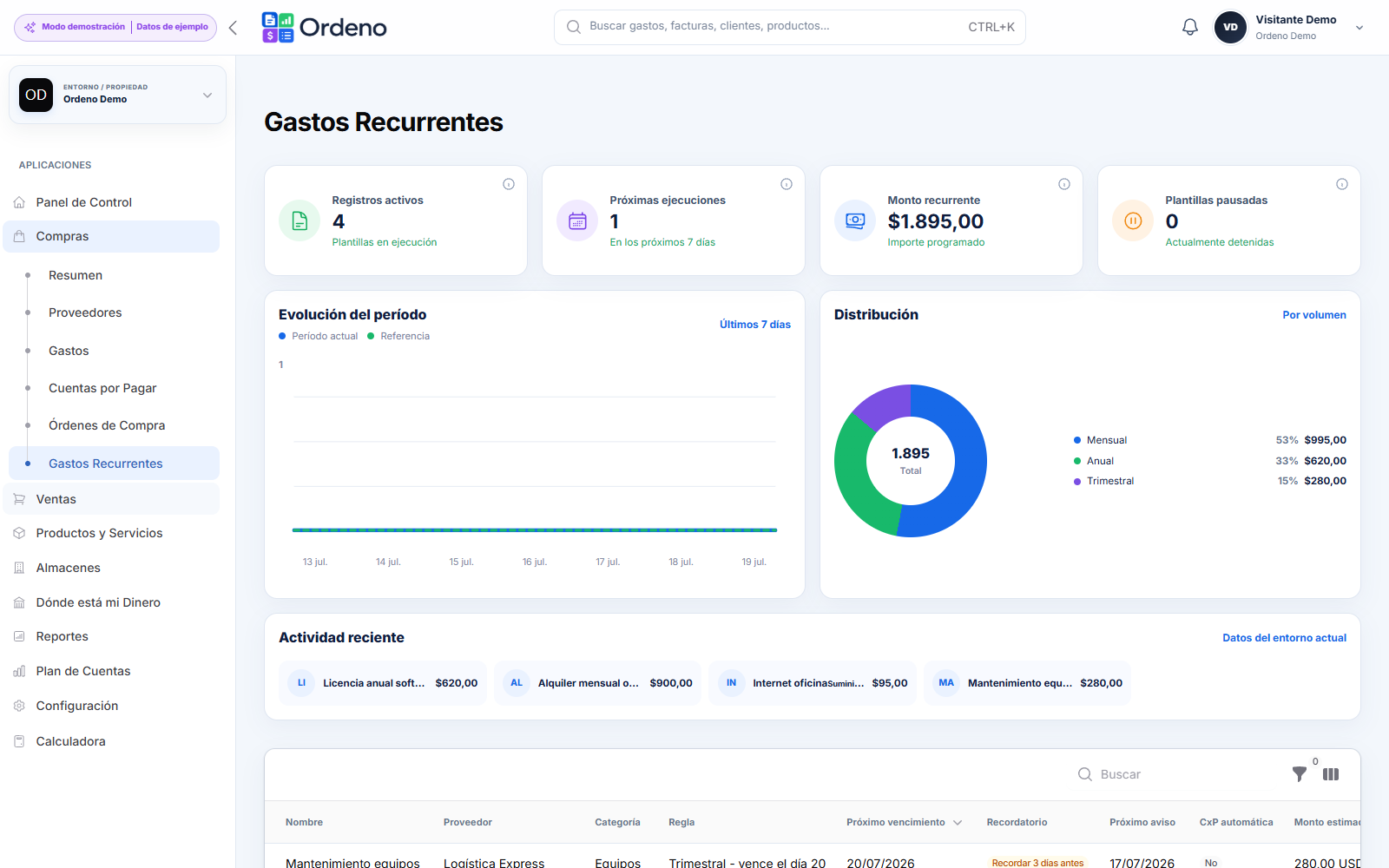Open the Ordeno Demo environment selector
This screenshot has height=868, width=1389.
pyautogui.click(x=117, y=95)
